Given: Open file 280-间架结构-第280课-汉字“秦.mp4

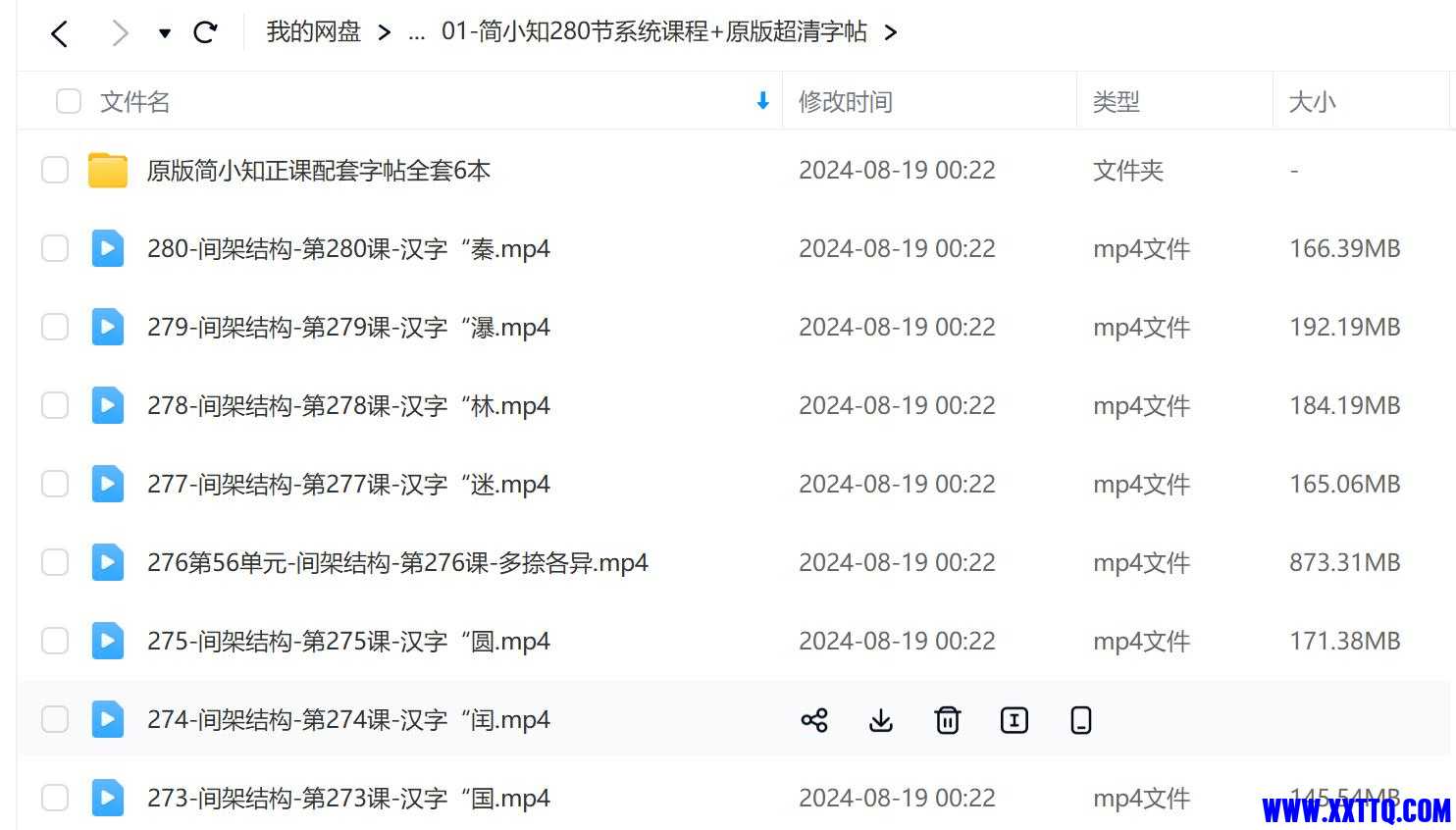Looking at the screenshot, I should pos(348,249).
